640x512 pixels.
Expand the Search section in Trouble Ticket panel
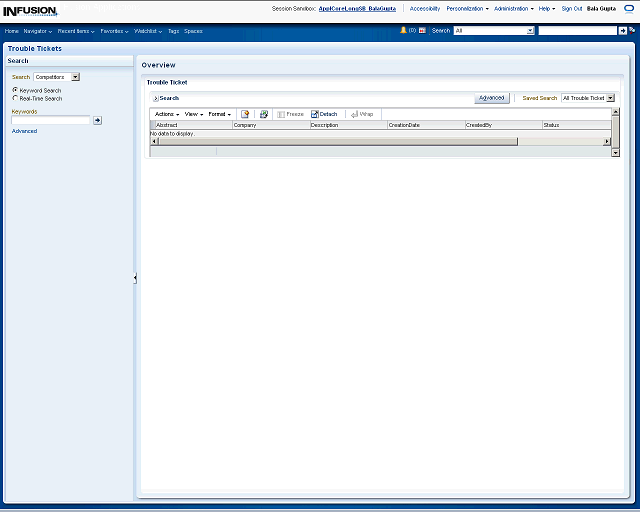point(155,98)
